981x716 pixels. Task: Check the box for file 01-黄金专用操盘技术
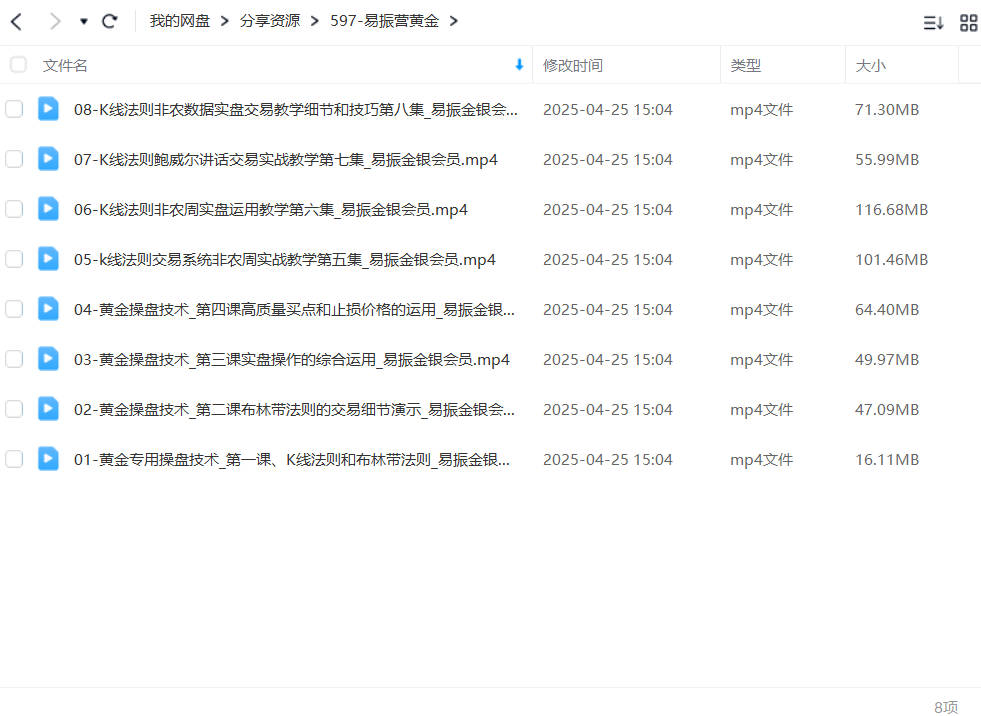[x=14, y=459]
